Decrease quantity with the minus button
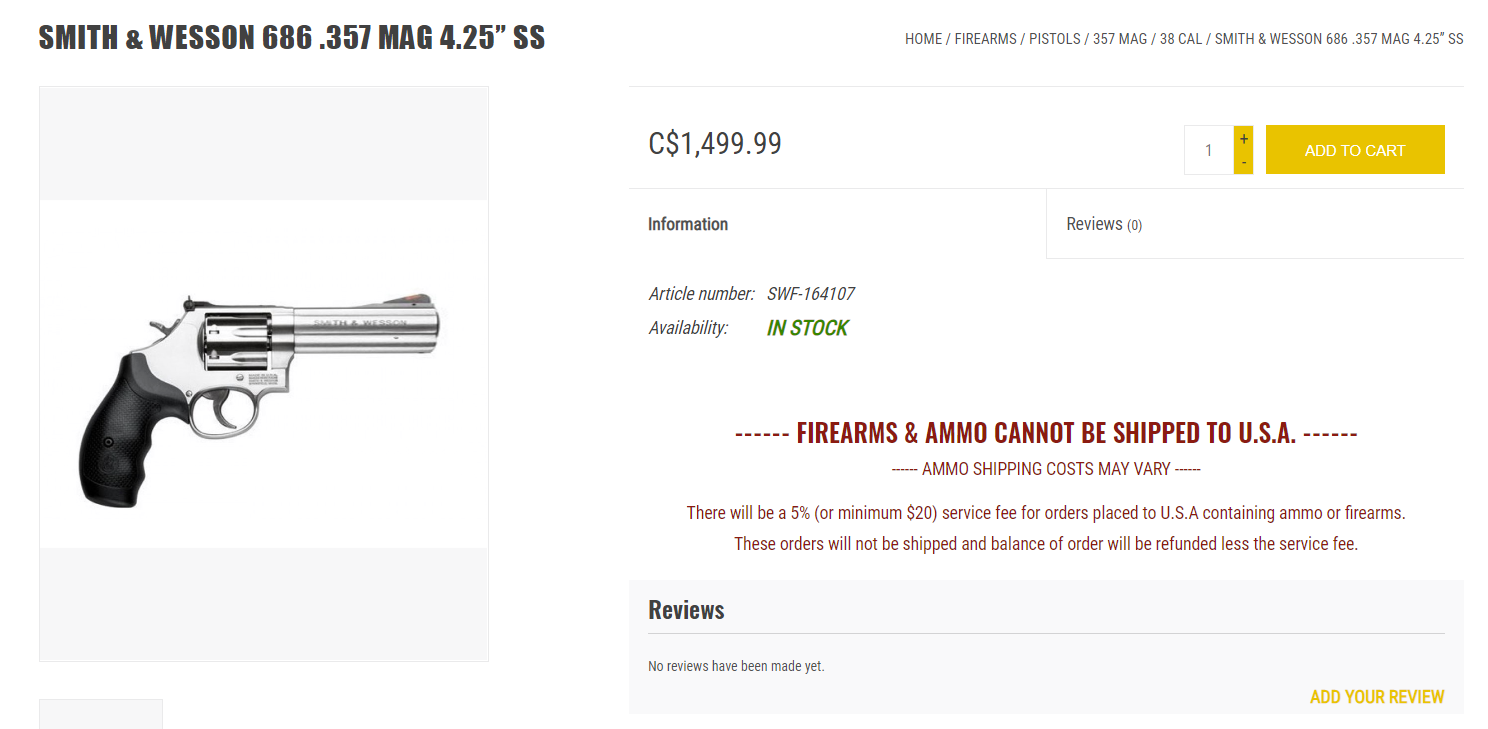1488x729 pixels. 1243,162
